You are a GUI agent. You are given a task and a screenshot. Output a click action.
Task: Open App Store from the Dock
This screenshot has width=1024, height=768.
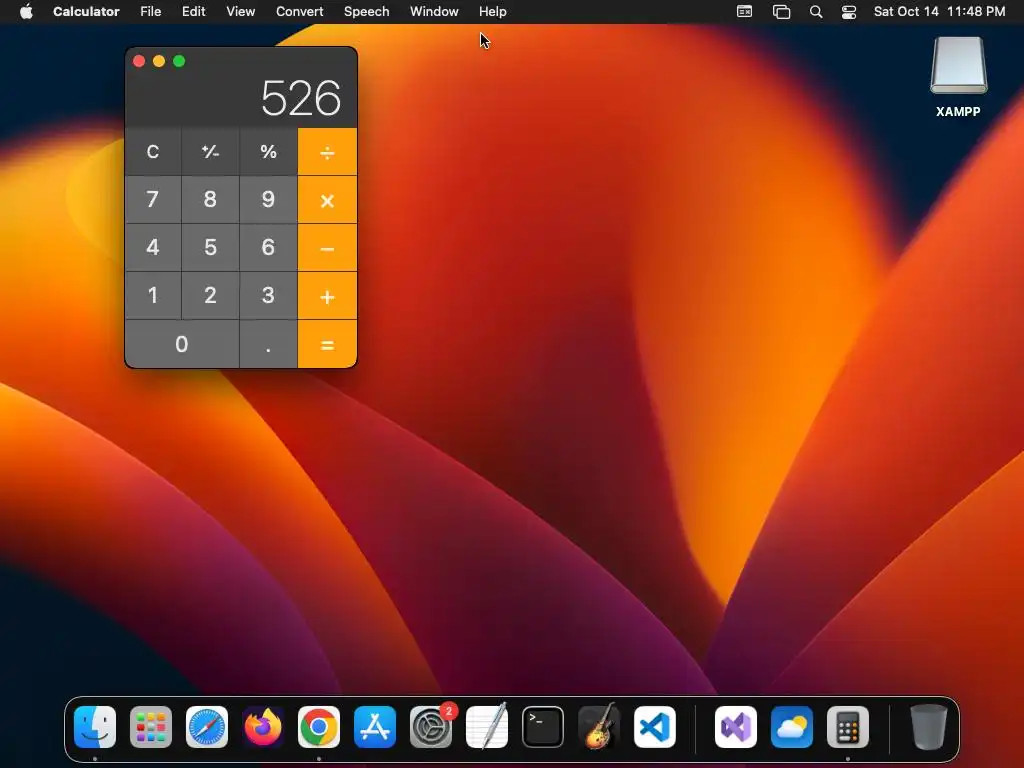click(x=375, y=727)
